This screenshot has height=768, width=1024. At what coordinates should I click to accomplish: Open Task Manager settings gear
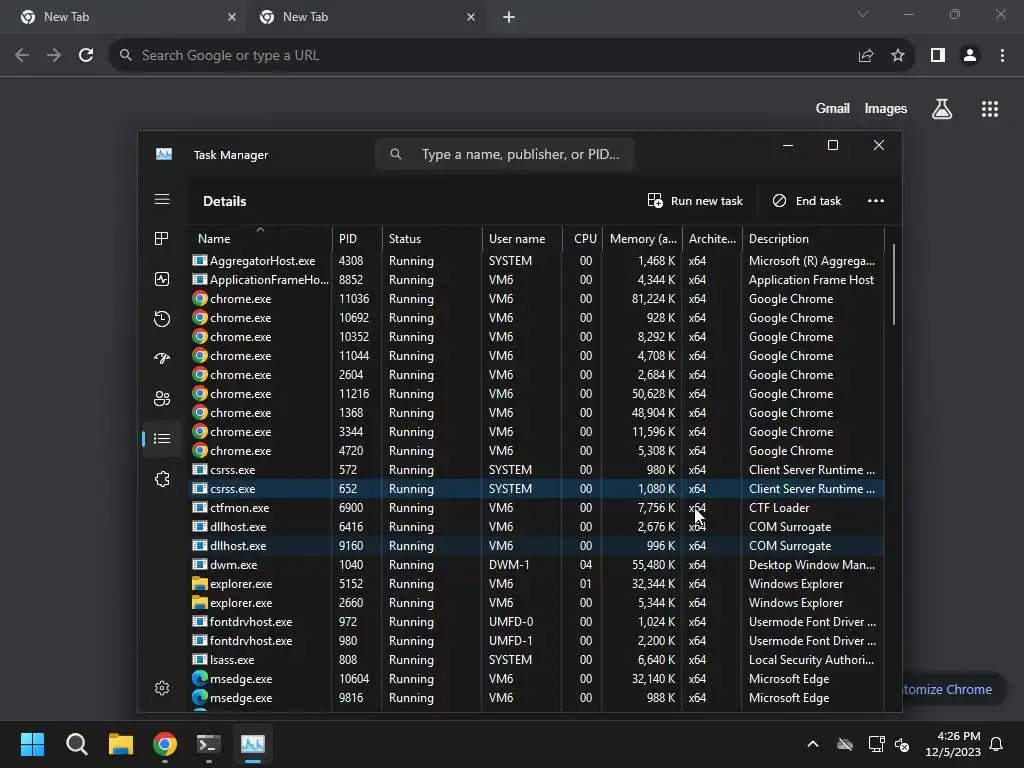pos(162,688)
